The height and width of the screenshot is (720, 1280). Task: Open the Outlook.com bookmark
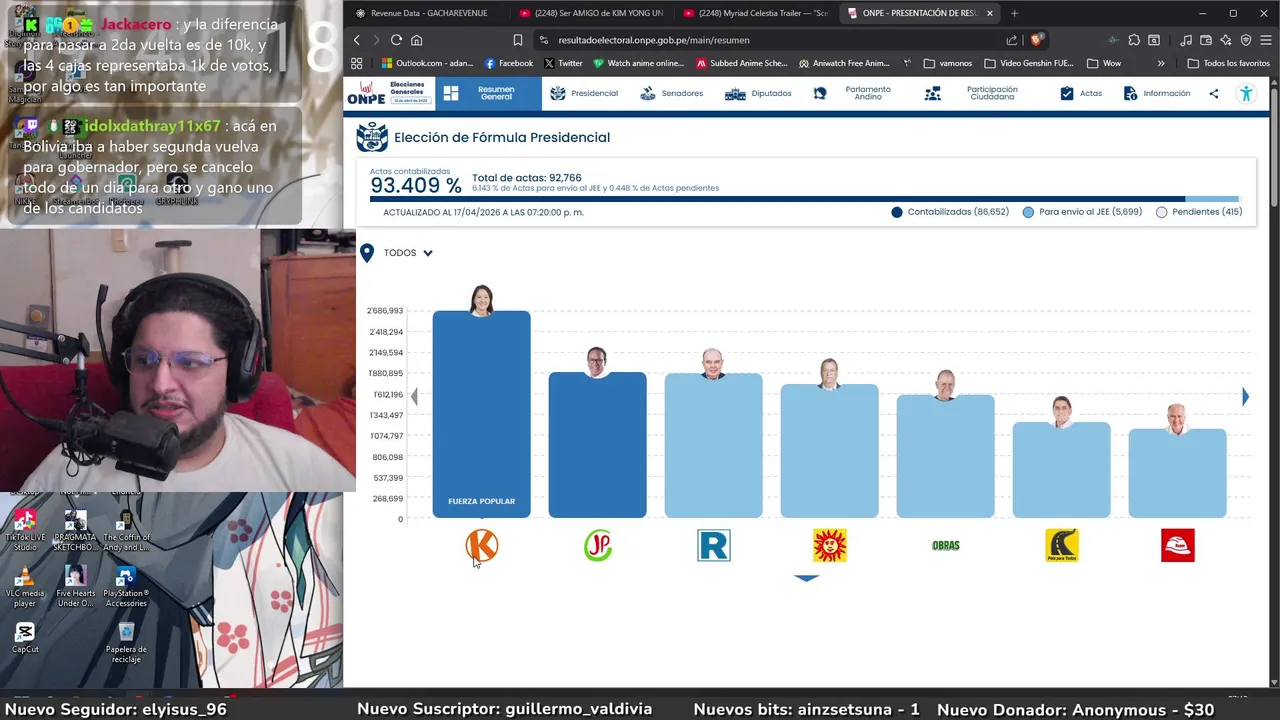click(427, 63)
